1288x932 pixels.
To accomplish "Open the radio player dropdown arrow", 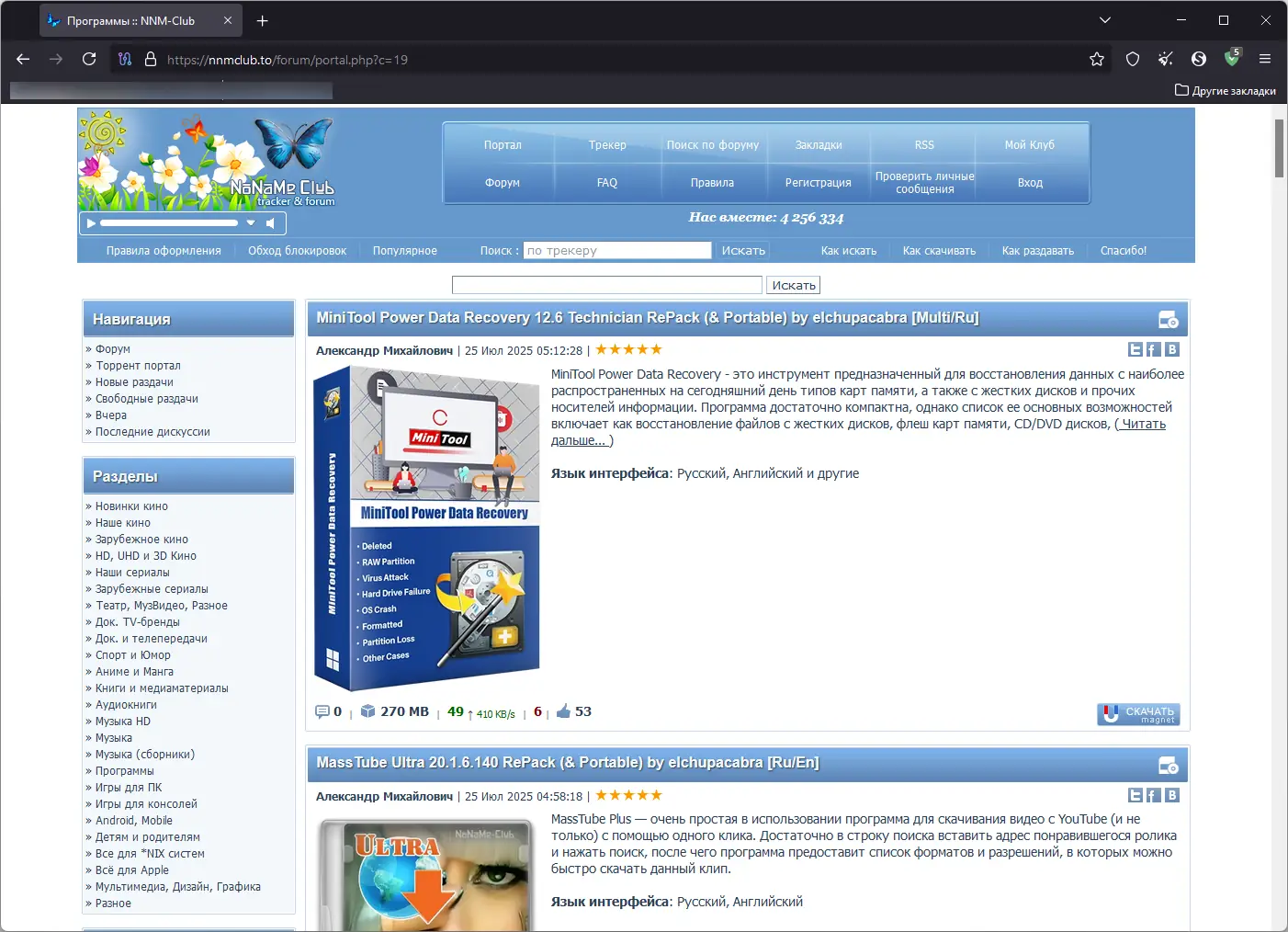I will pos(251,222).
